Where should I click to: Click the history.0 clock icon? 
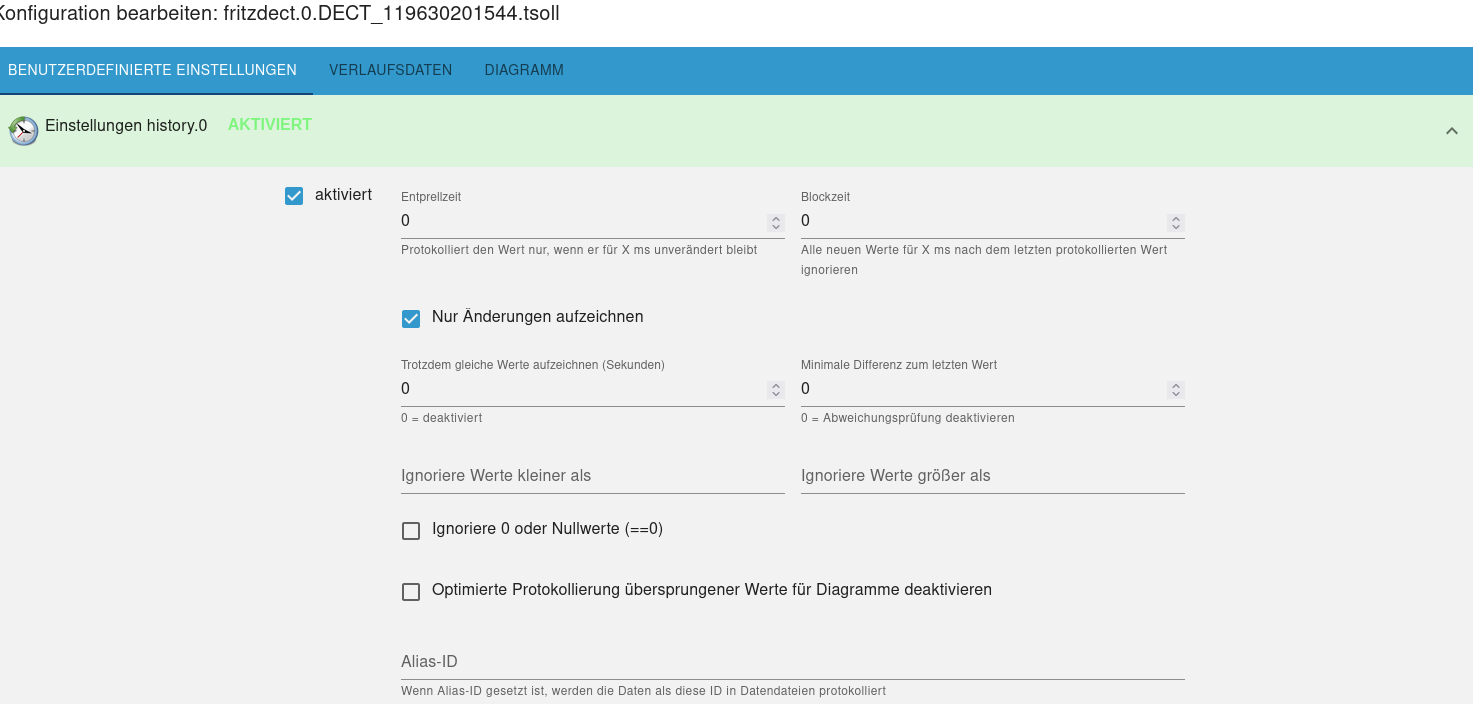pos(23,130)
